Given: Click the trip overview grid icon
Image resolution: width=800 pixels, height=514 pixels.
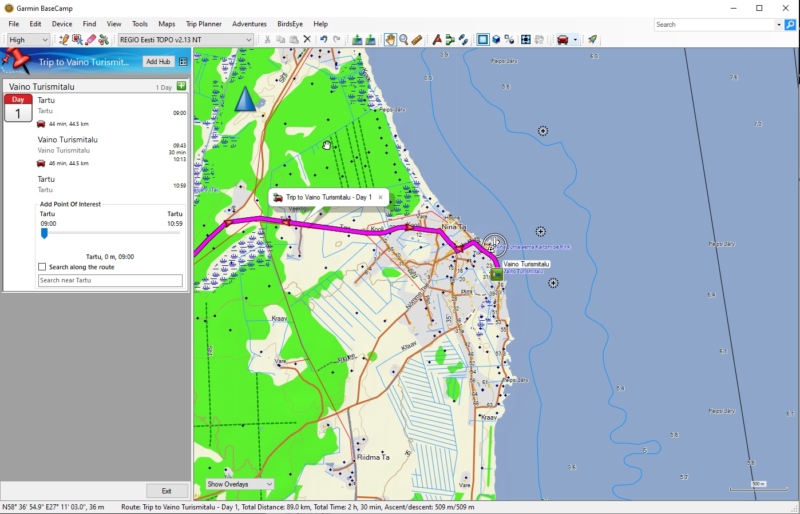Looking at the screenshot, I should (183, 62).
